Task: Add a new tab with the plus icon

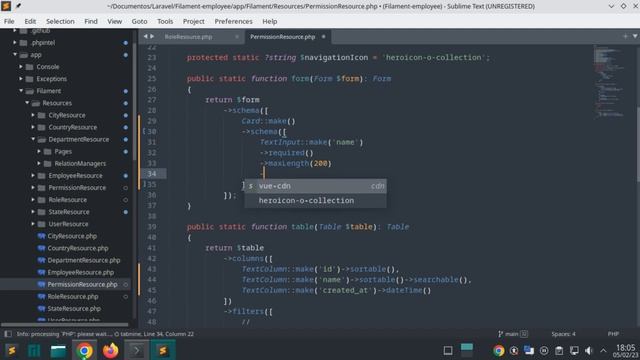Action: tap(625, 36)
